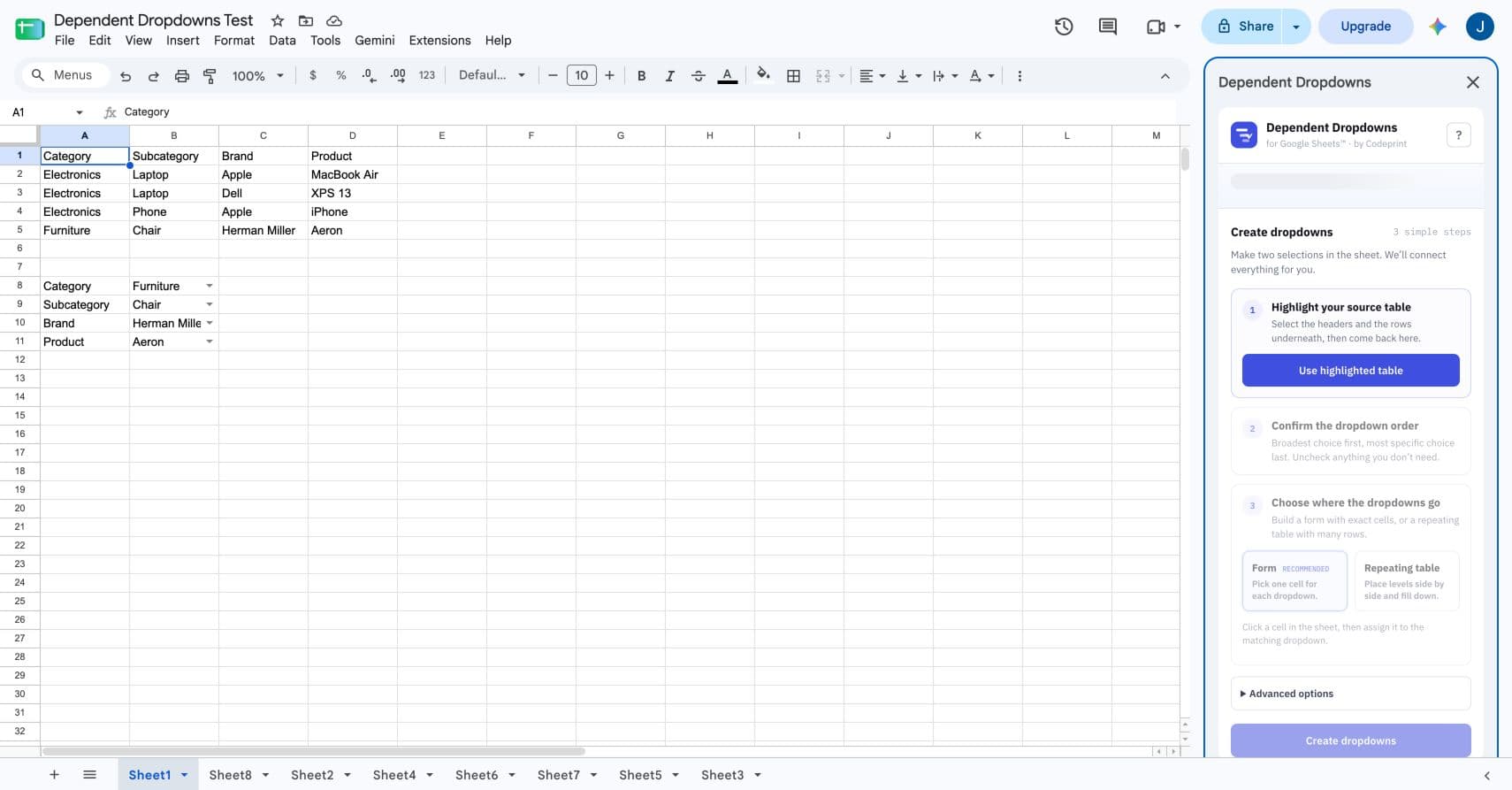Open the fill color bucket

coord(764,75)
